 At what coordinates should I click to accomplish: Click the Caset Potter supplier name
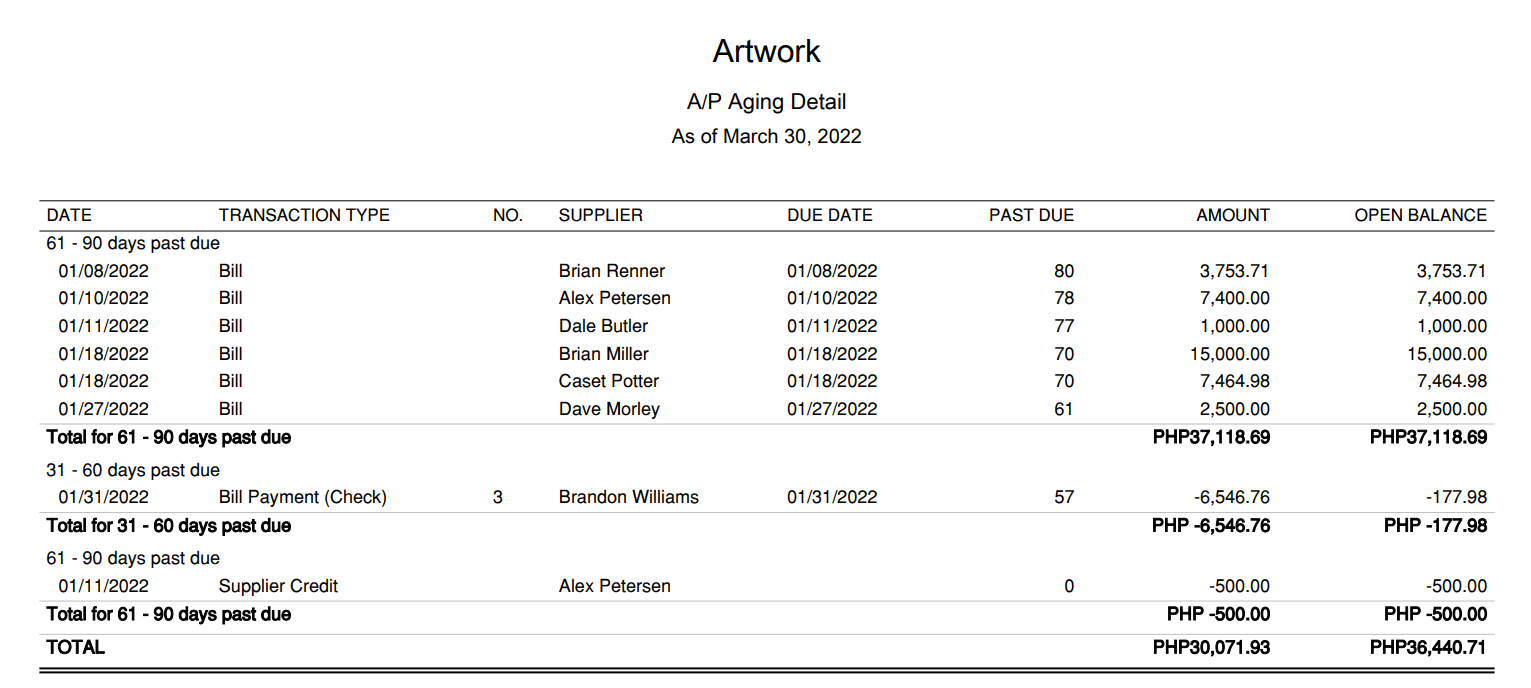point(608,381)
